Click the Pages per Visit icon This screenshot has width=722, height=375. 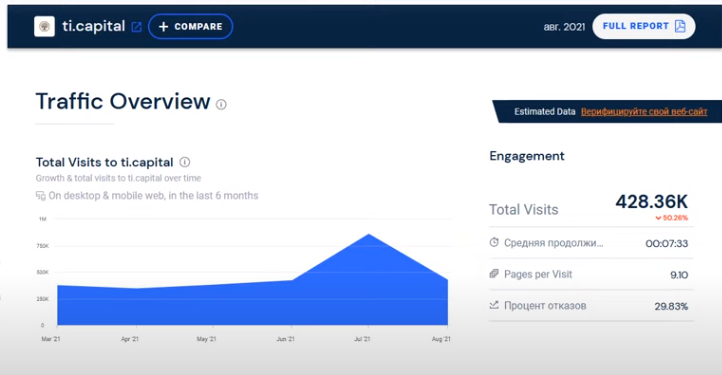coord(494,274)
